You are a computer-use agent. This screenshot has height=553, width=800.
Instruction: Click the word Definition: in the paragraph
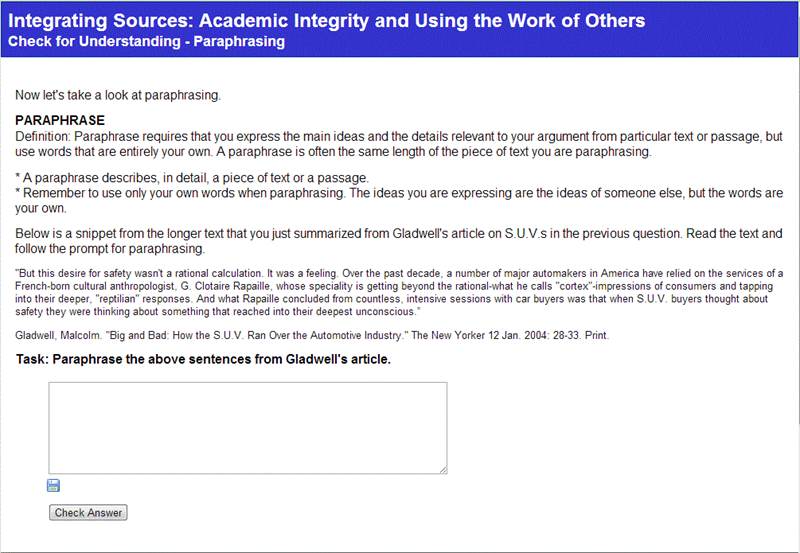pos(43,137)
